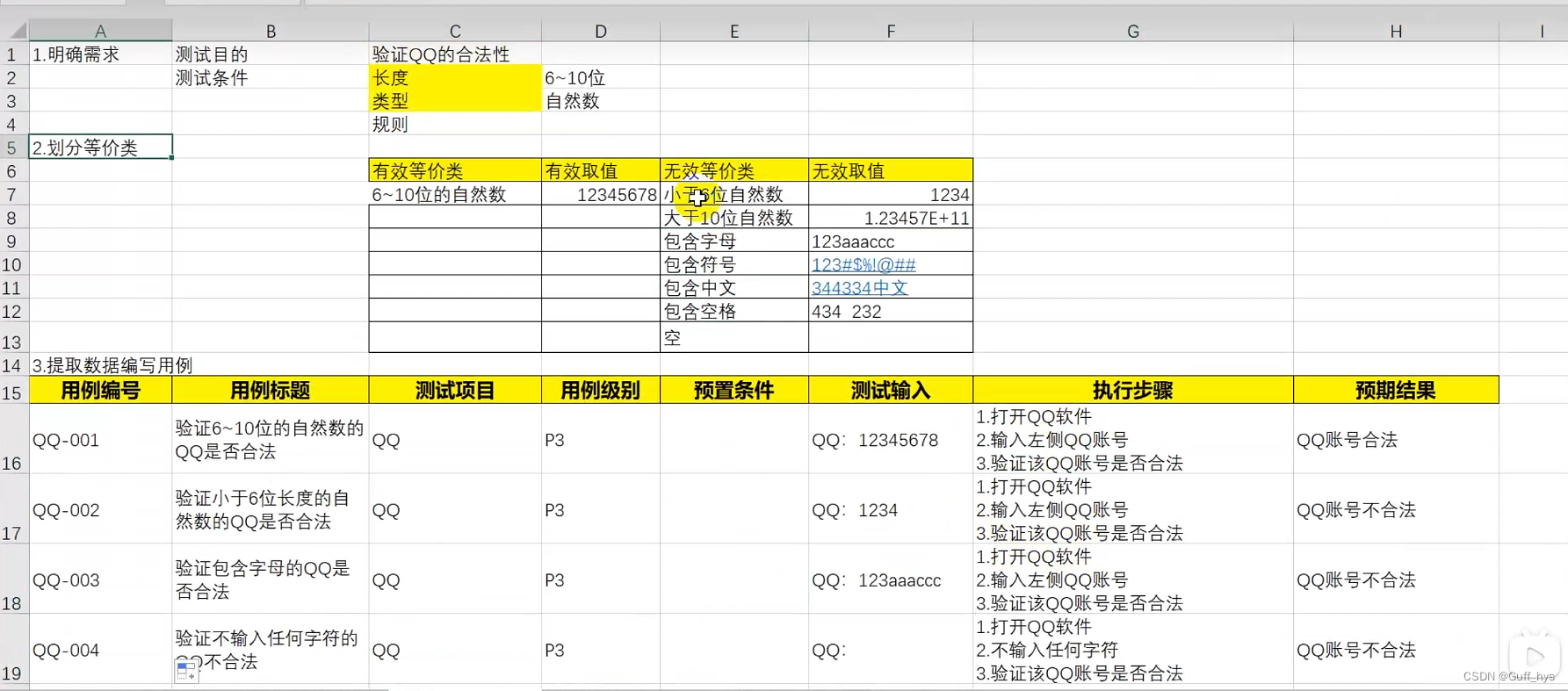Select cell containing 1.明确需求
This screenshot has width=1568, height=691.
[100, 54]
